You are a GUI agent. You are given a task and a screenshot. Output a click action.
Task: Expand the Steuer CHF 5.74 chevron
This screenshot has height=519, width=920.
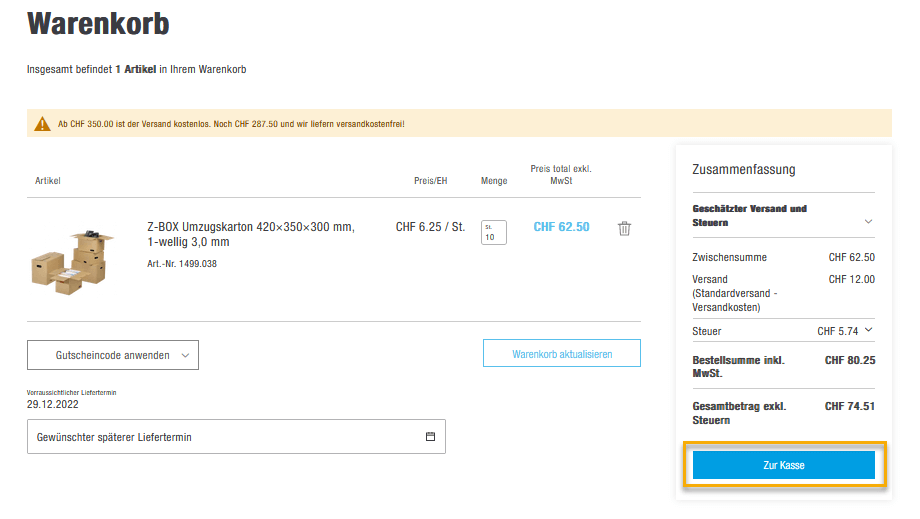pos(868,330)
